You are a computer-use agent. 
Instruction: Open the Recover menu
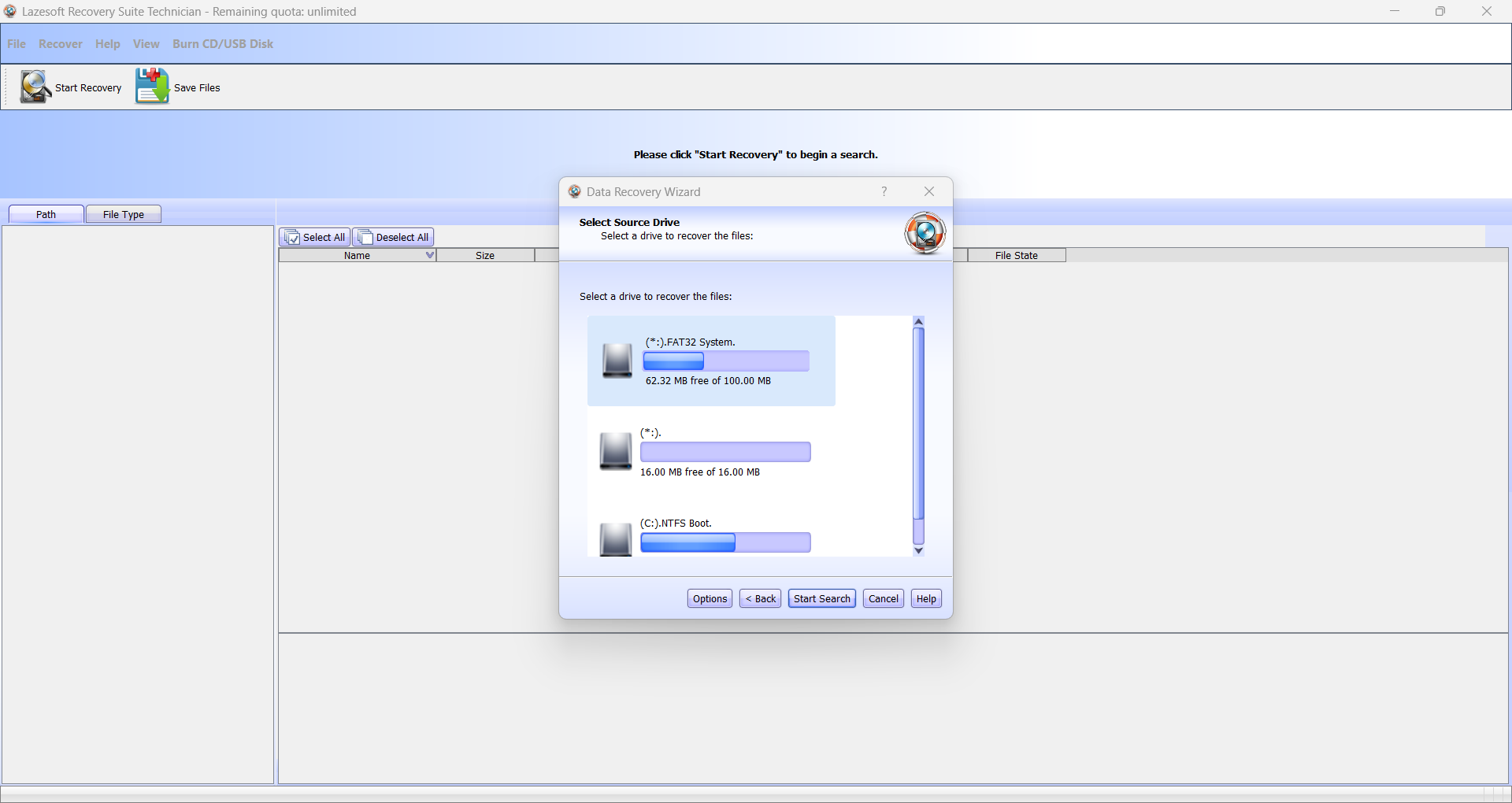tap(61, 44)
